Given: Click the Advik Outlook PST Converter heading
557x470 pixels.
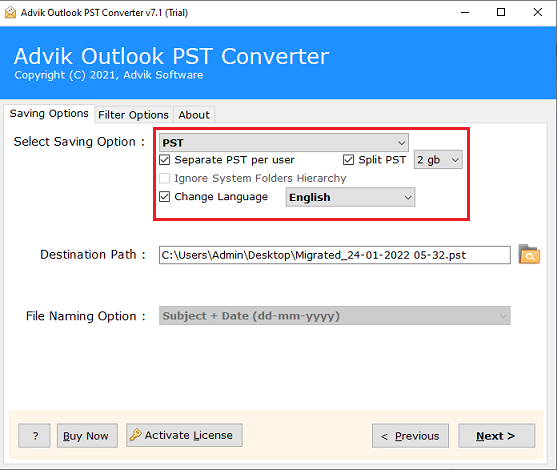Looking at the screenshot, I should (172, 56).
